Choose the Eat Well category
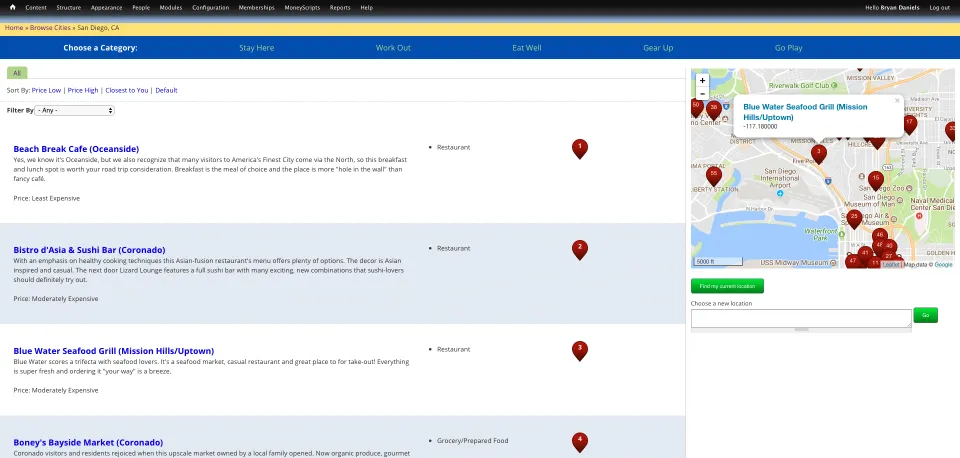Image resolution: width=960 pixels, height=458 pixels. coord(527,48)
